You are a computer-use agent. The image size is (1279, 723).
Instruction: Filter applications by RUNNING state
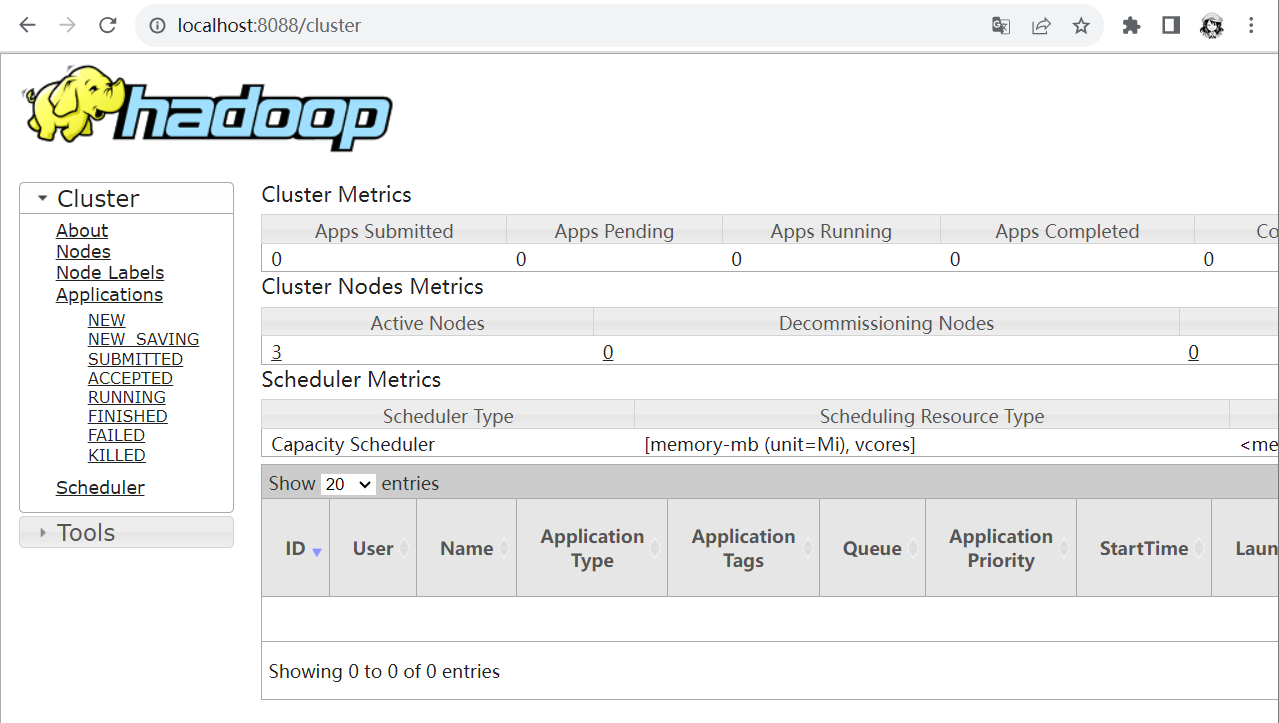pos(127,397)
